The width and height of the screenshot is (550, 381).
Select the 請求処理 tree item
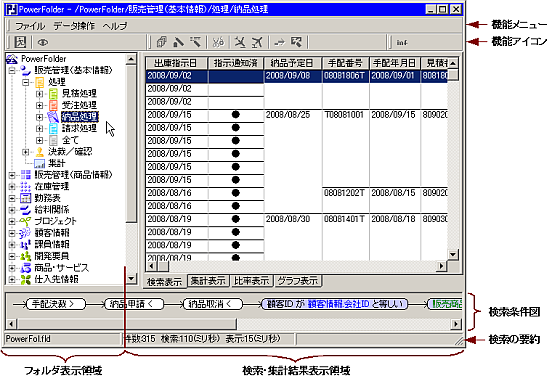coord(79,128)
